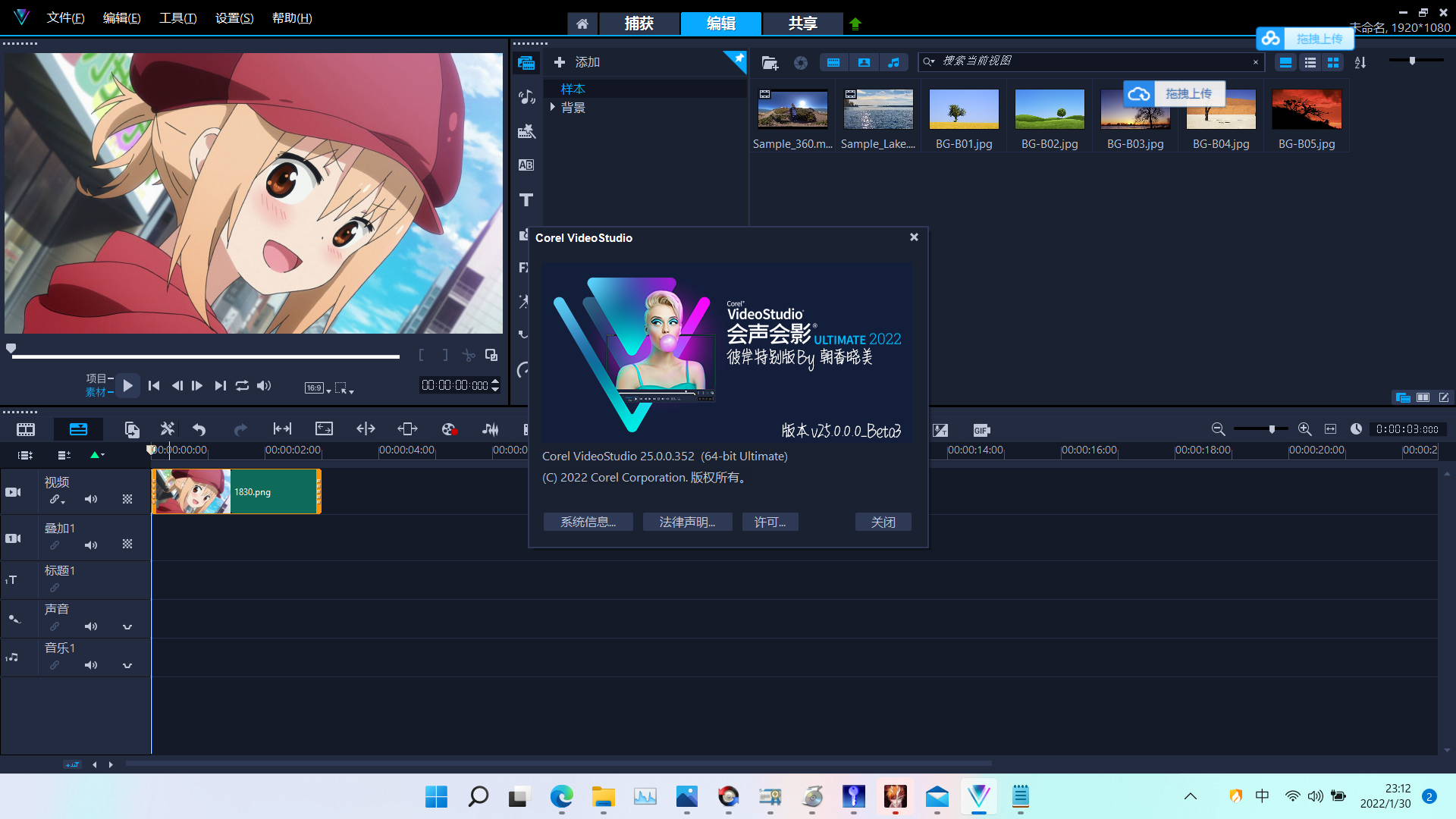This screenshot has width=1456, height=819.
Task: Select the BG-B05.jpg thumbnail
Action: [1306, 109]
